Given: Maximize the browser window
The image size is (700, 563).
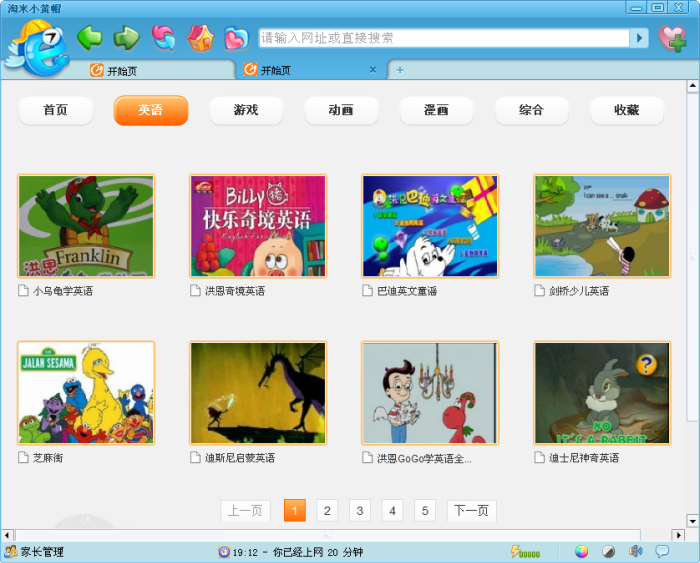Looking at the screenshot, I should 658,7.
